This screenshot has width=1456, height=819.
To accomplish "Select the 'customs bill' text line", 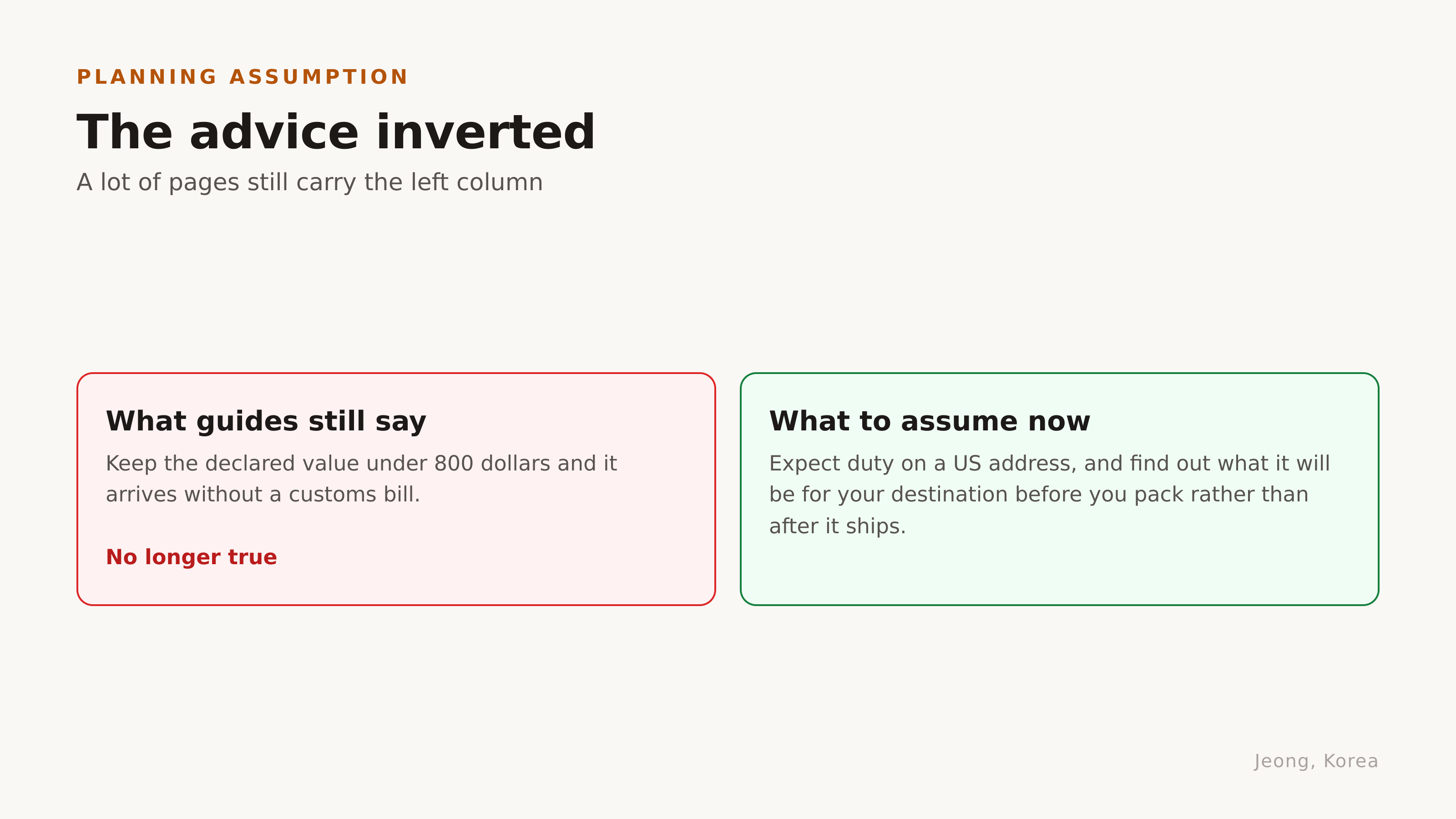I will click(263, 495).
